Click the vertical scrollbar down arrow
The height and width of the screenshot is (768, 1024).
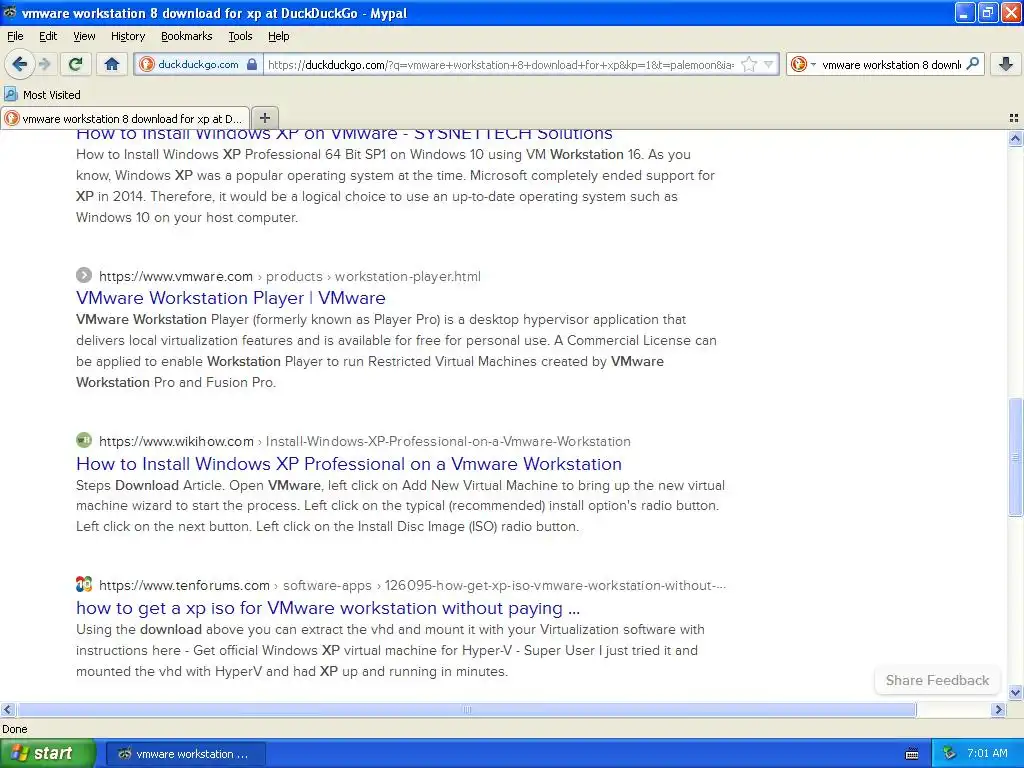[1015, 692]
